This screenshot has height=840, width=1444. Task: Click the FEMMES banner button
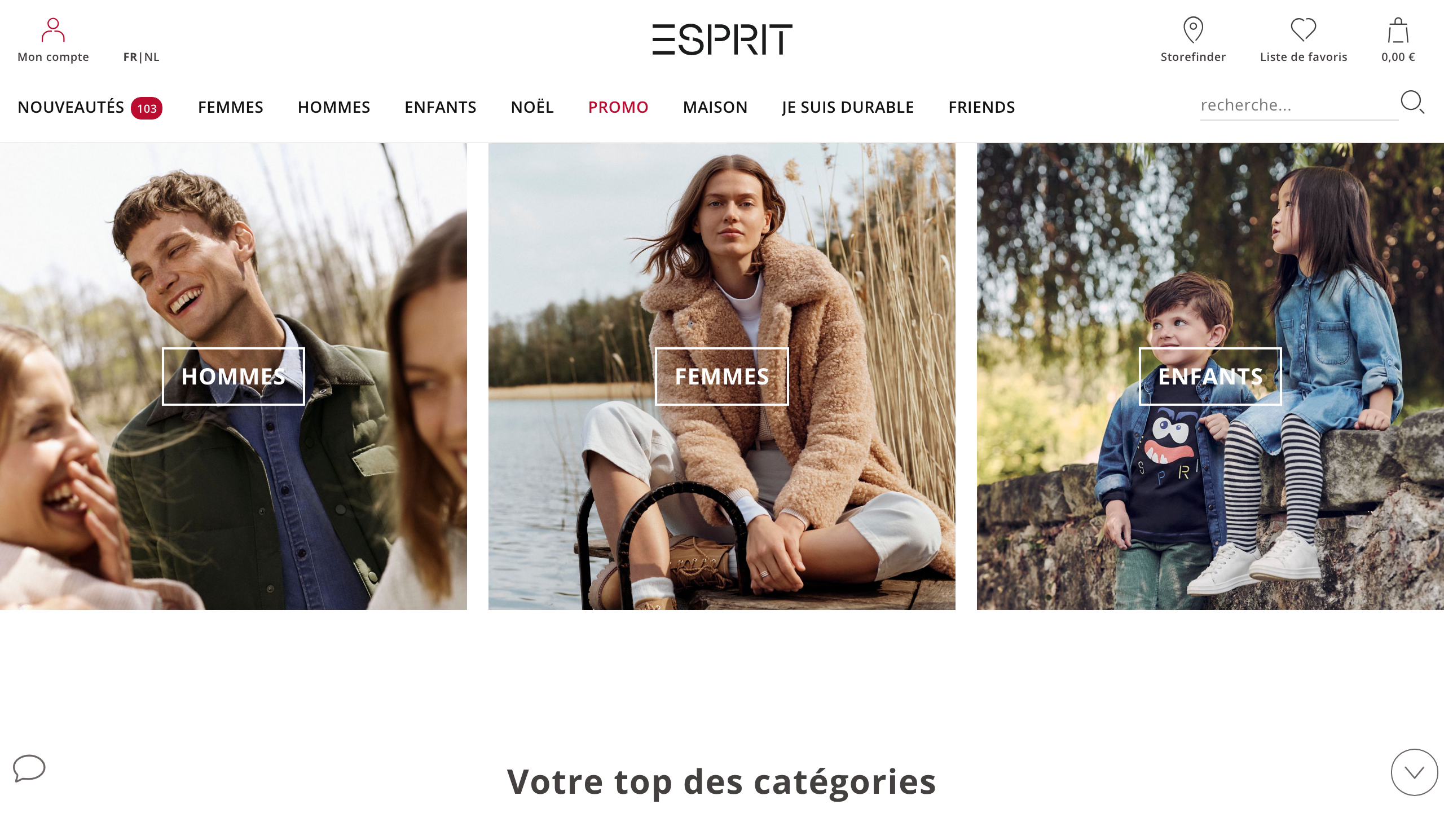(x=721, y=376)
